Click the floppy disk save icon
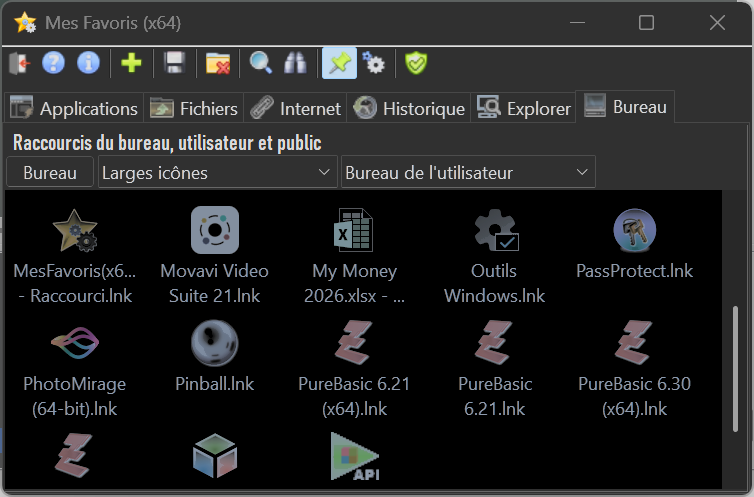This screenshot has height=497, width=754. pos(175,64)
